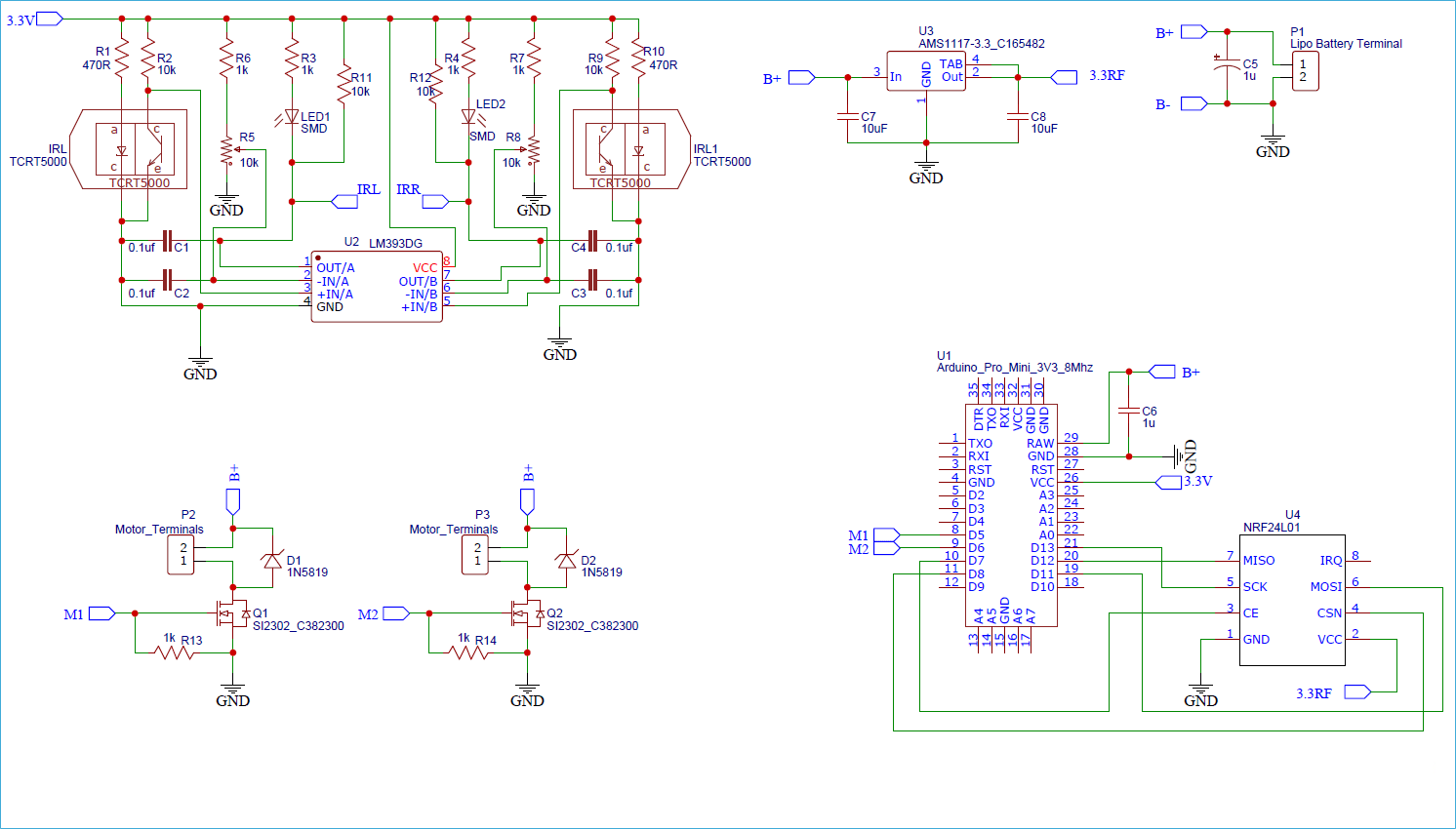
Task: Select the C3 0.1uf capacitor symbol
Action: coord(592,280)
